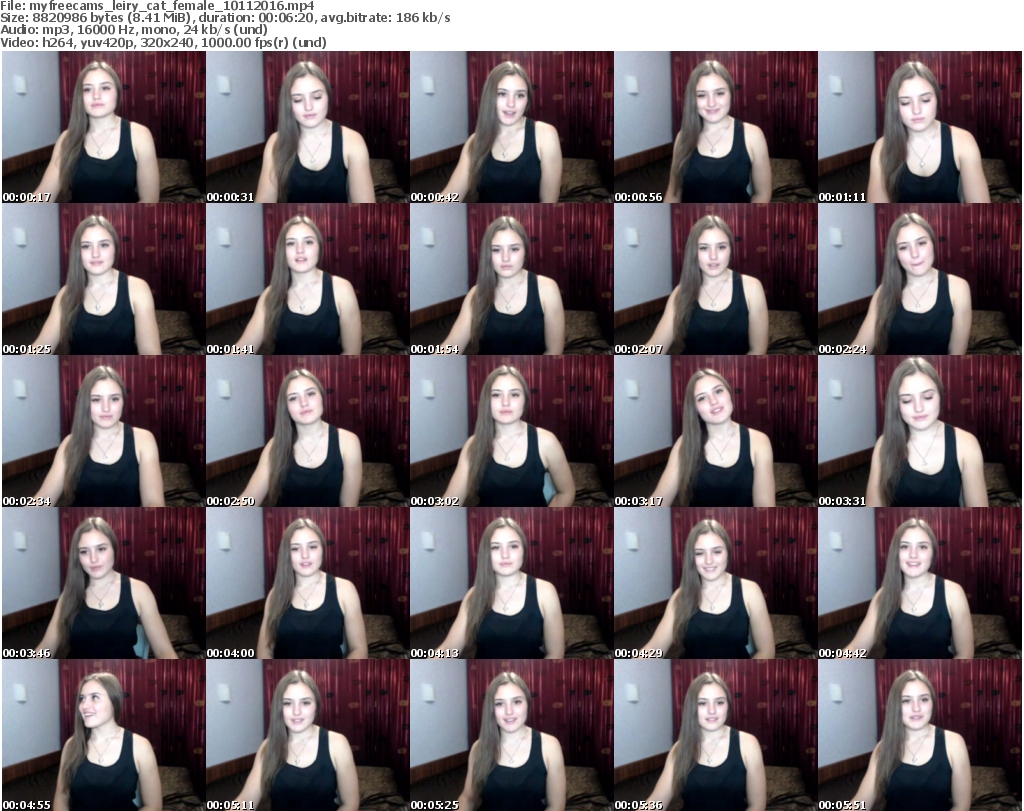The width and height of the screenshot is (1024, 811).
Task: Pick the preview frame marked 00:02:34
Action: 104,431
